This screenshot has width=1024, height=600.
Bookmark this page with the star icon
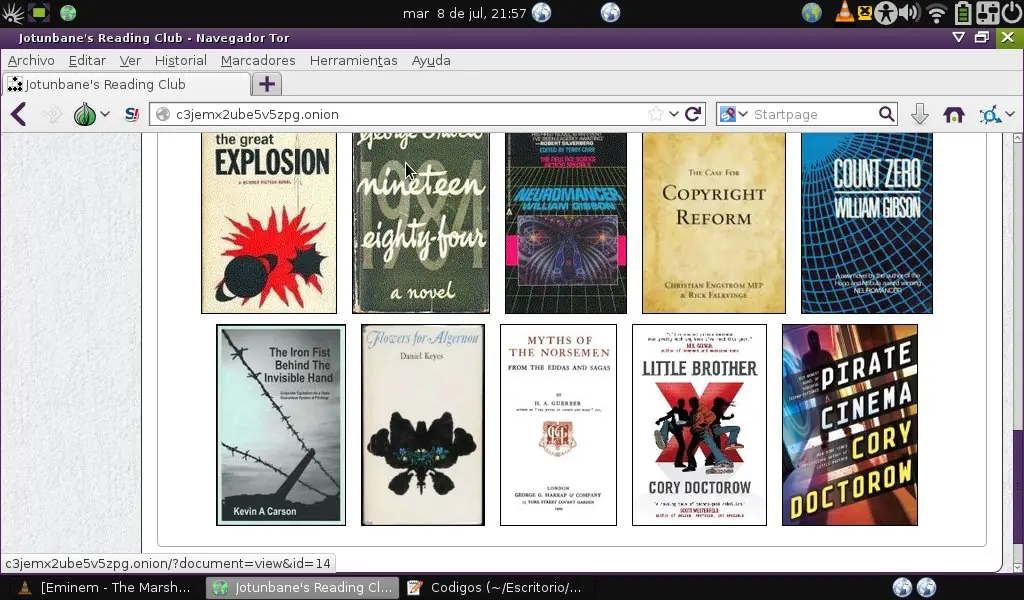(656, 114)
